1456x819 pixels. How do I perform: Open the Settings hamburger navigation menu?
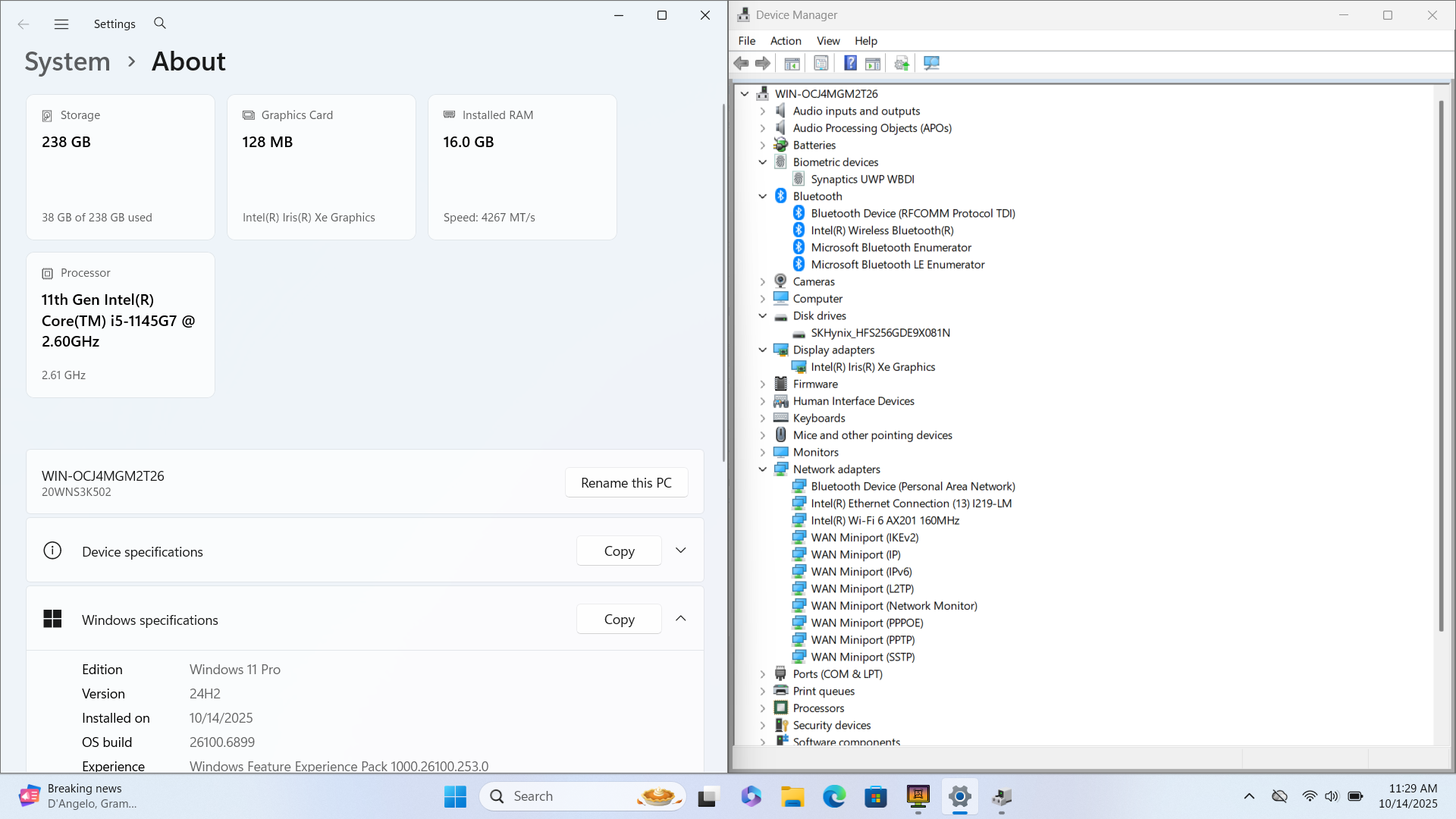coord(61,24)
